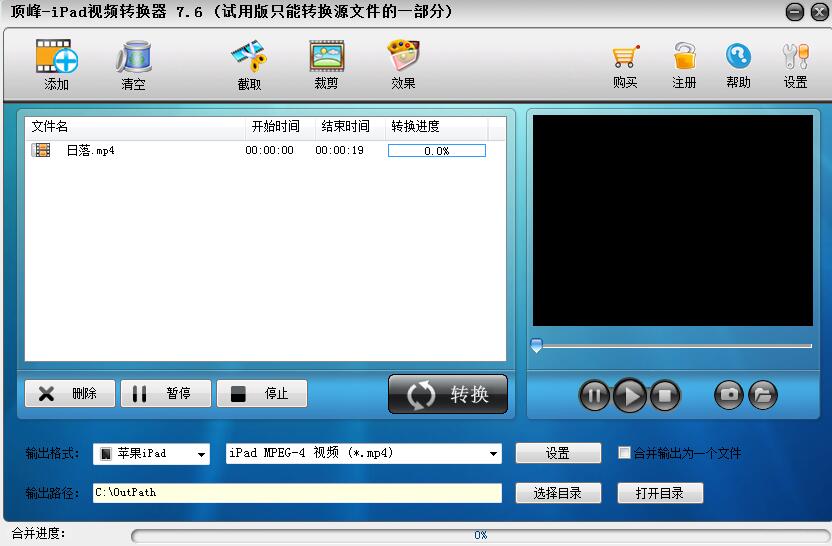
Task: Click the 00:00:19 end time cell
Action: point(340,151)
